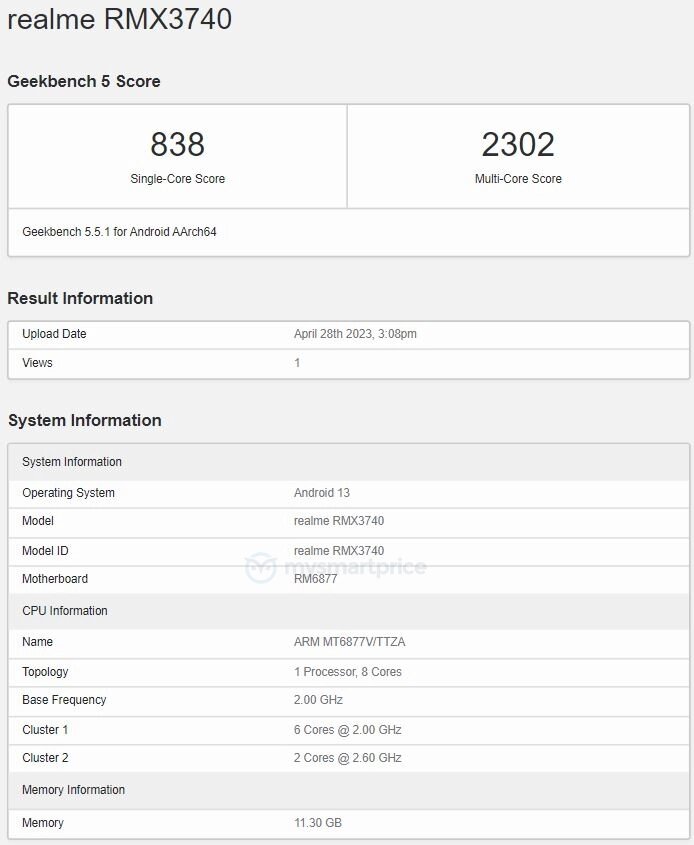Screen dimensions: 694x845
Task: Click the Model ID row label
Action: point(45,551)
